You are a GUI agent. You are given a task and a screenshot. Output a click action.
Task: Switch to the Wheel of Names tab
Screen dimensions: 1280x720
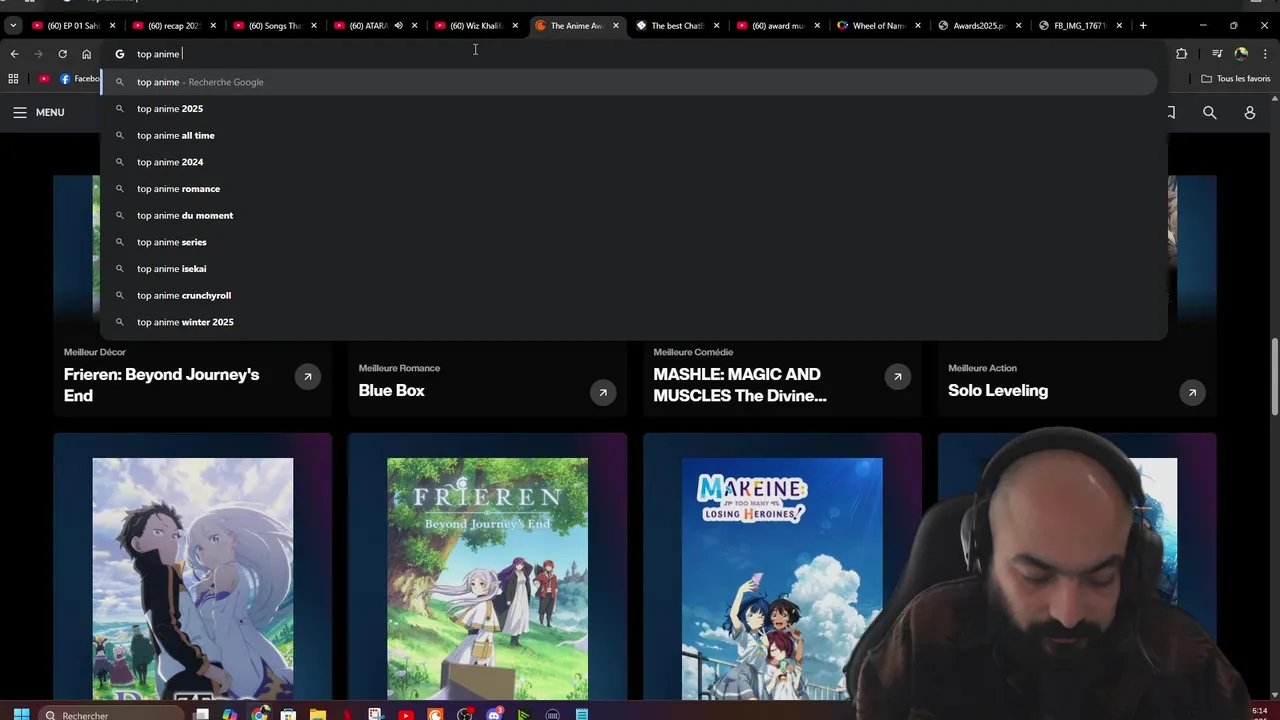pyautogui.click(x=878, y=25)
